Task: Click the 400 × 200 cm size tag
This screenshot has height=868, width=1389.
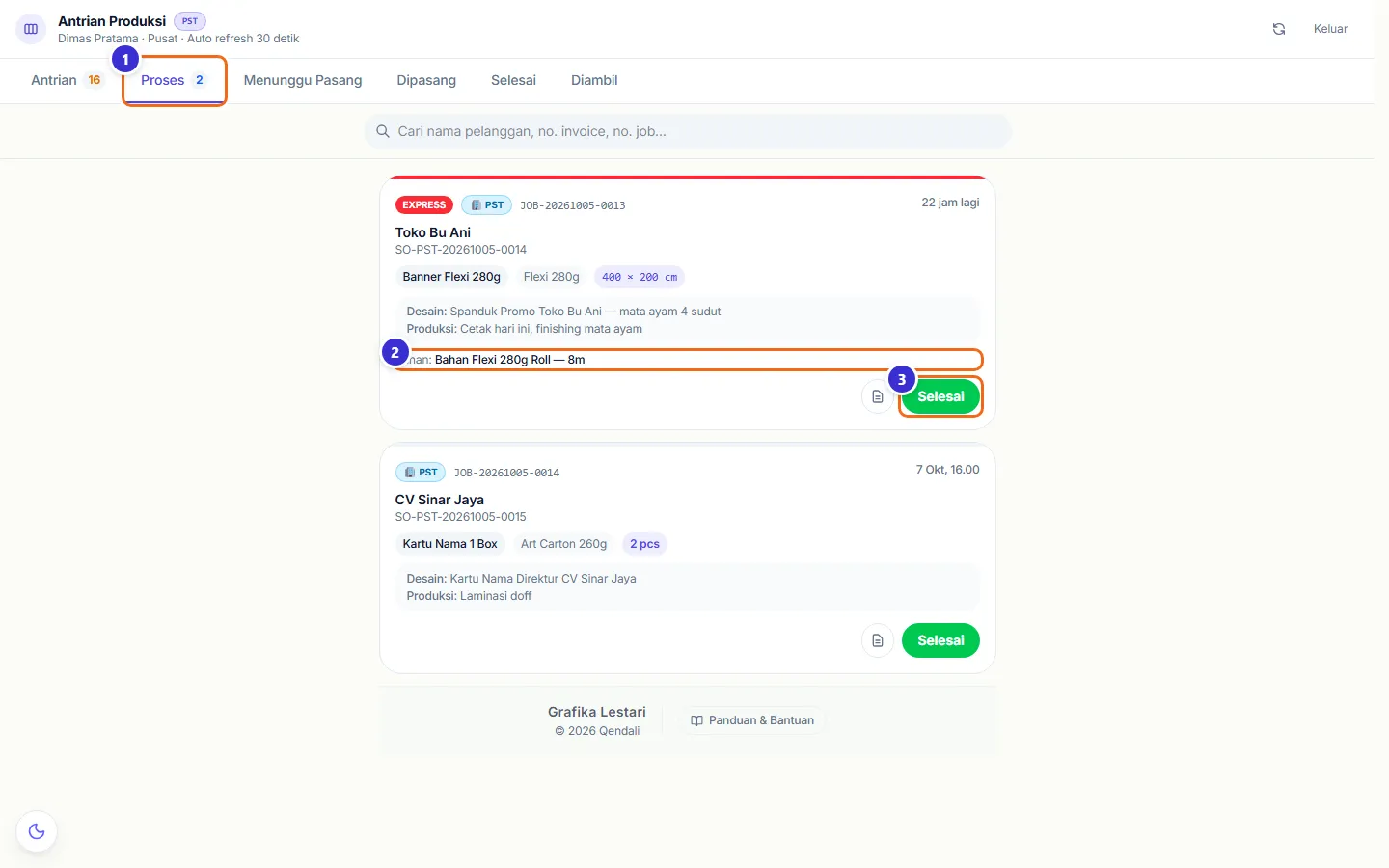Action: [640, 277]
